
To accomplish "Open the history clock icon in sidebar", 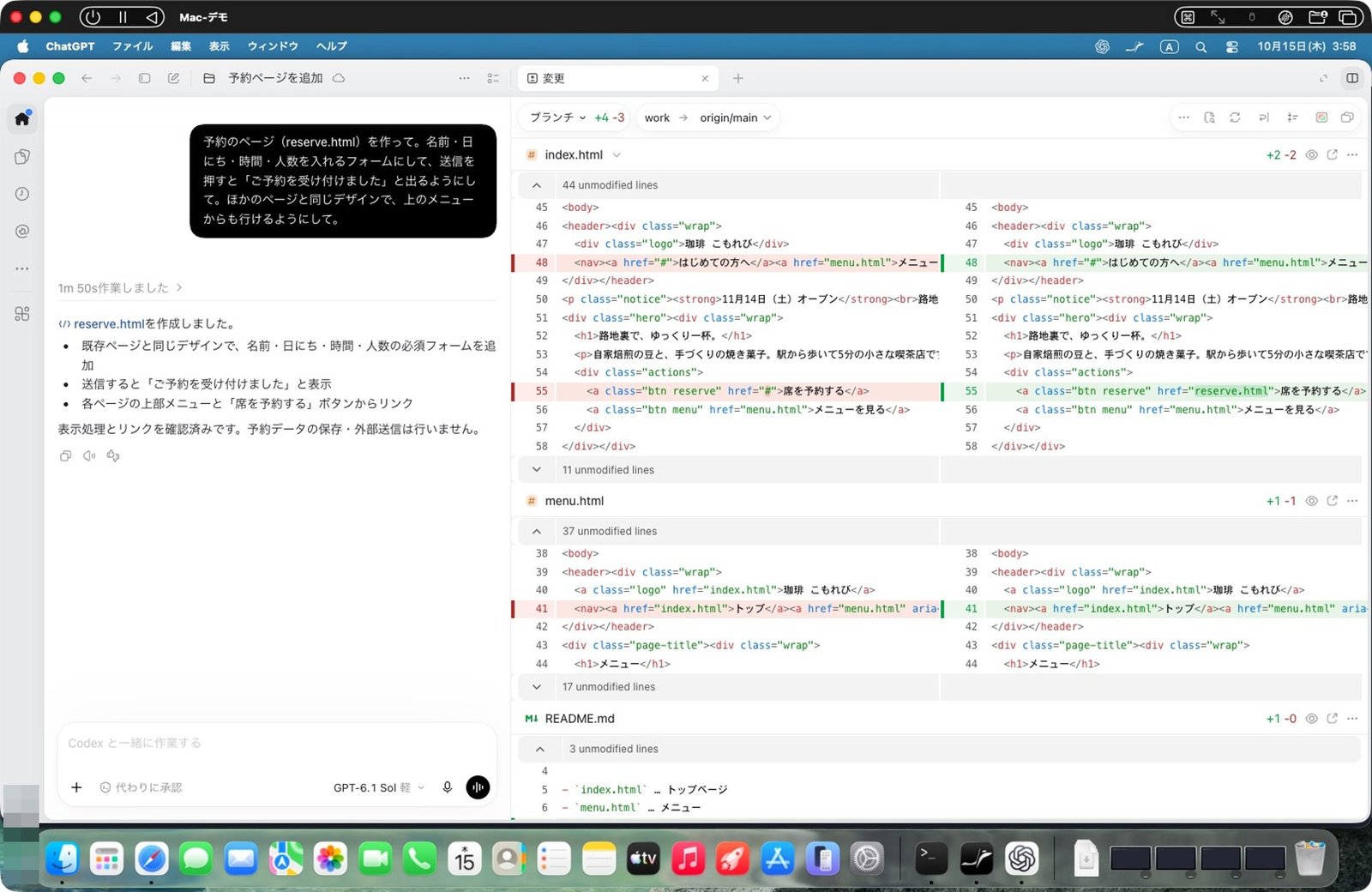I will click(22, 194).
